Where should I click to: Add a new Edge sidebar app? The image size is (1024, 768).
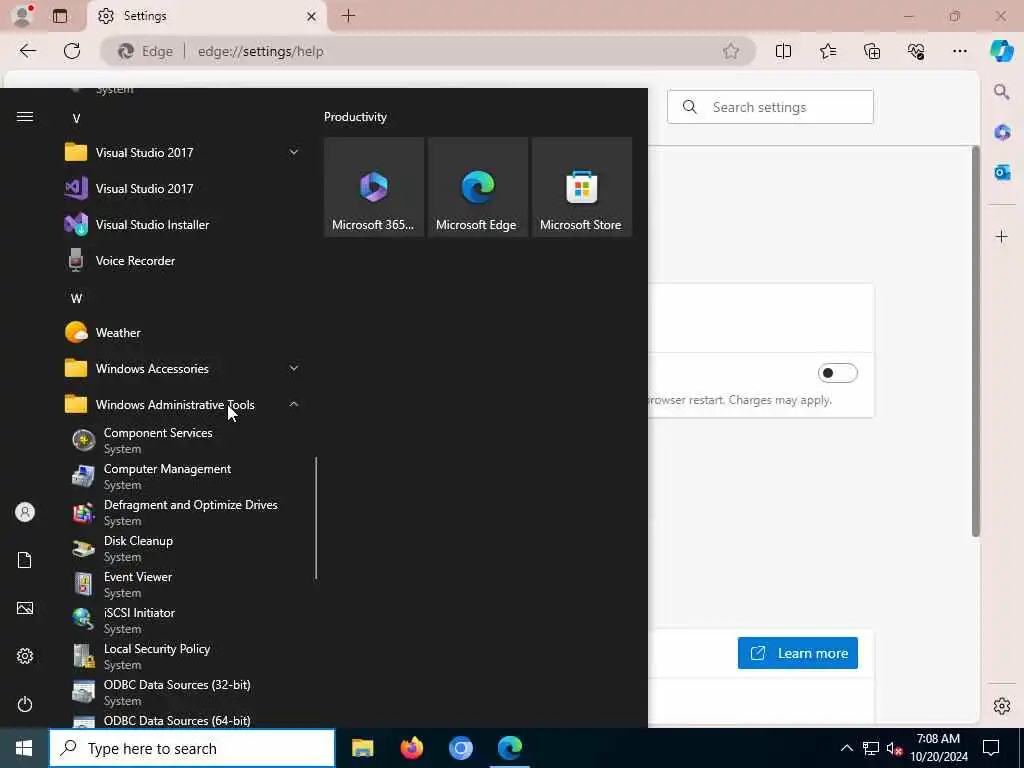pyautogui.click(x=1002, y=236)
